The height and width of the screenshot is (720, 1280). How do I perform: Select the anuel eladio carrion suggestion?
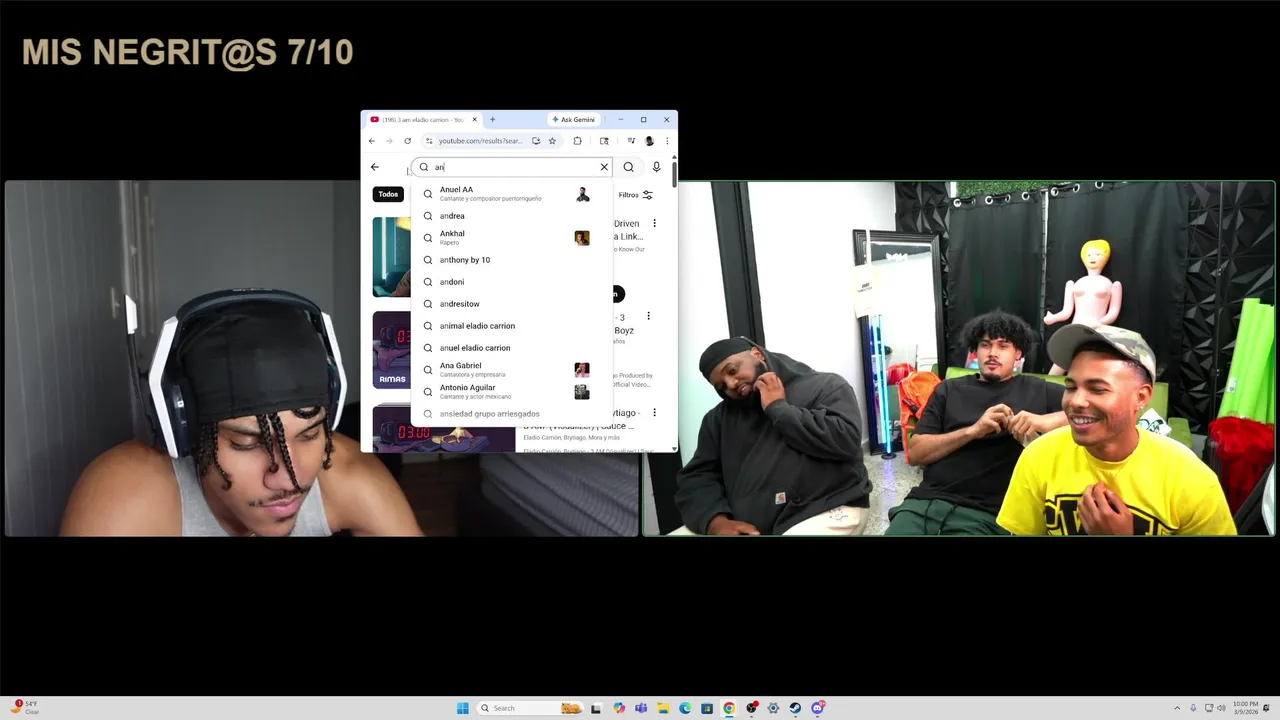(512, 348)
